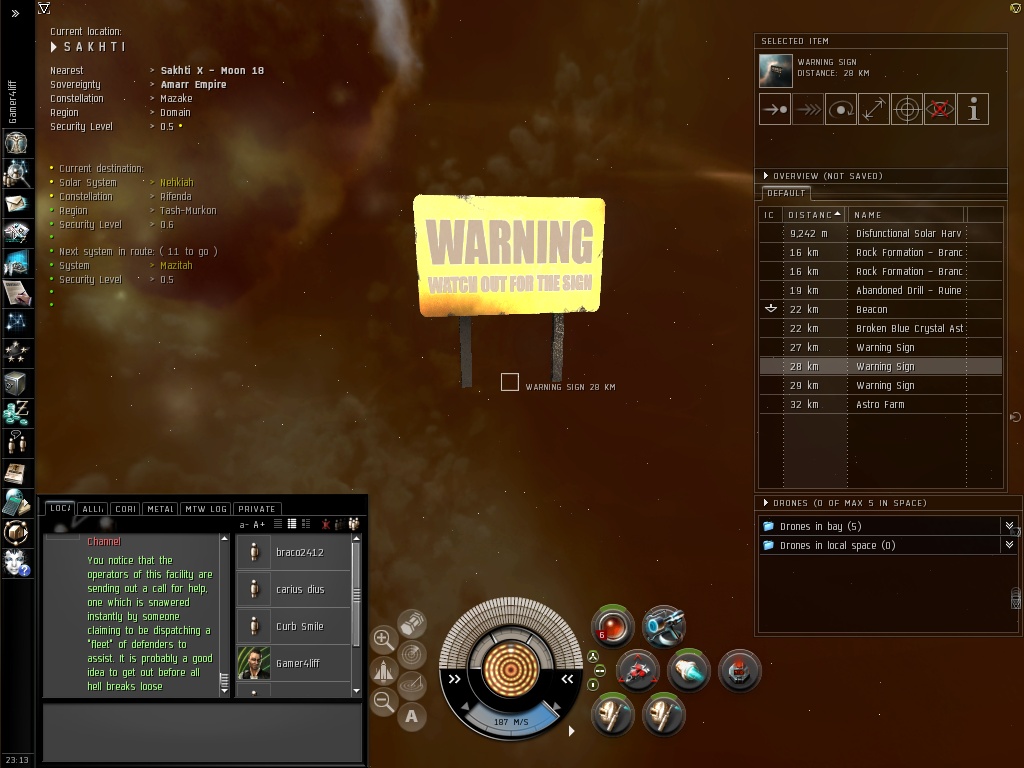This screenshot has width=1024, height=768.
Task: Toggle autopilot with the A button
Action: (411, 716)
